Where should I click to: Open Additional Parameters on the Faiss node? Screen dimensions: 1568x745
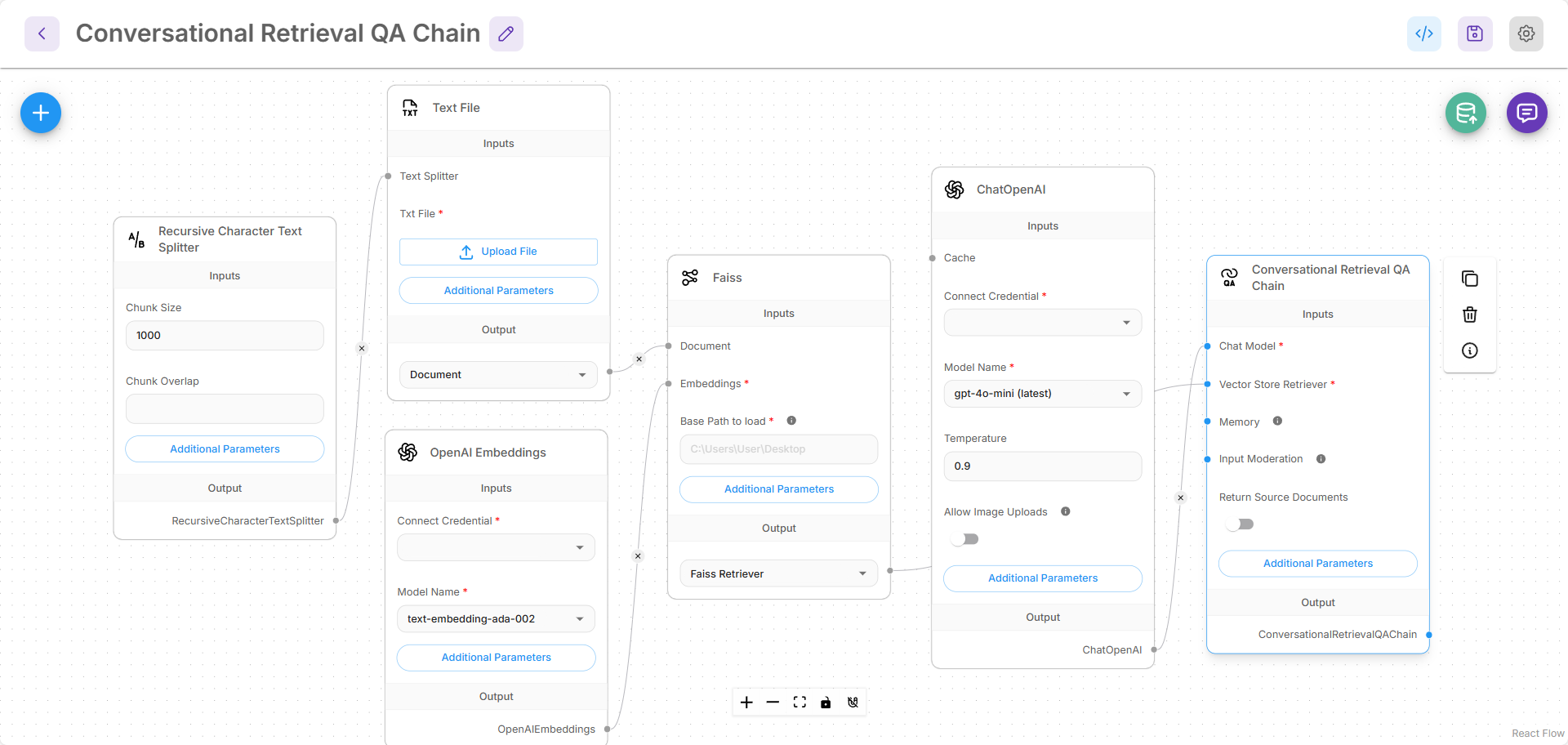pyautogui.click(x=778, y=488)
